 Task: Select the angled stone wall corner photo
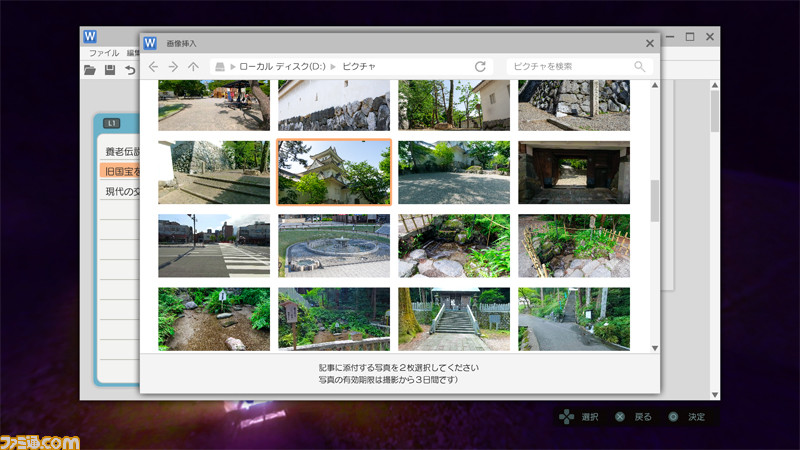tap(574, 105)
